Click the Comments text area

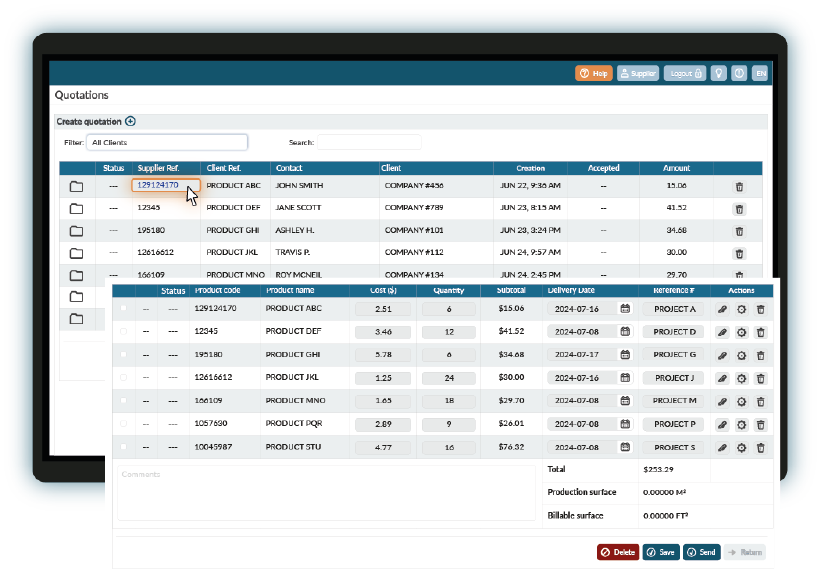[x=326, y=493]
